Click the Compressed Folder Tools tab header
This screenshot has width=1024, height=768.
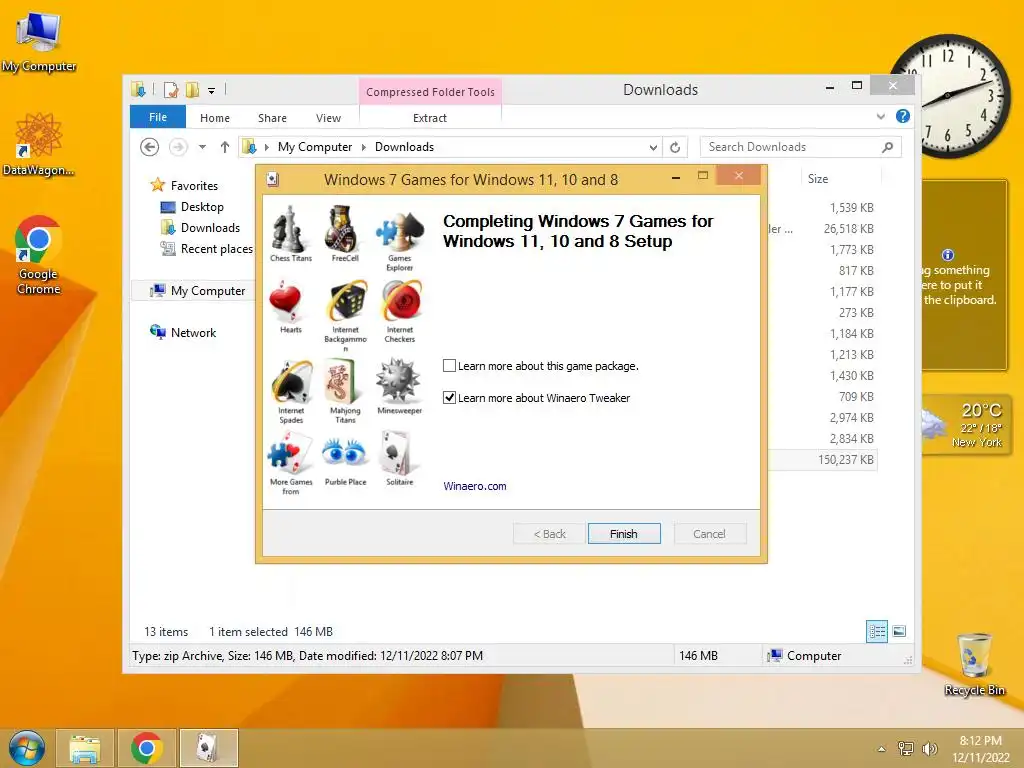tap(430, 92)
